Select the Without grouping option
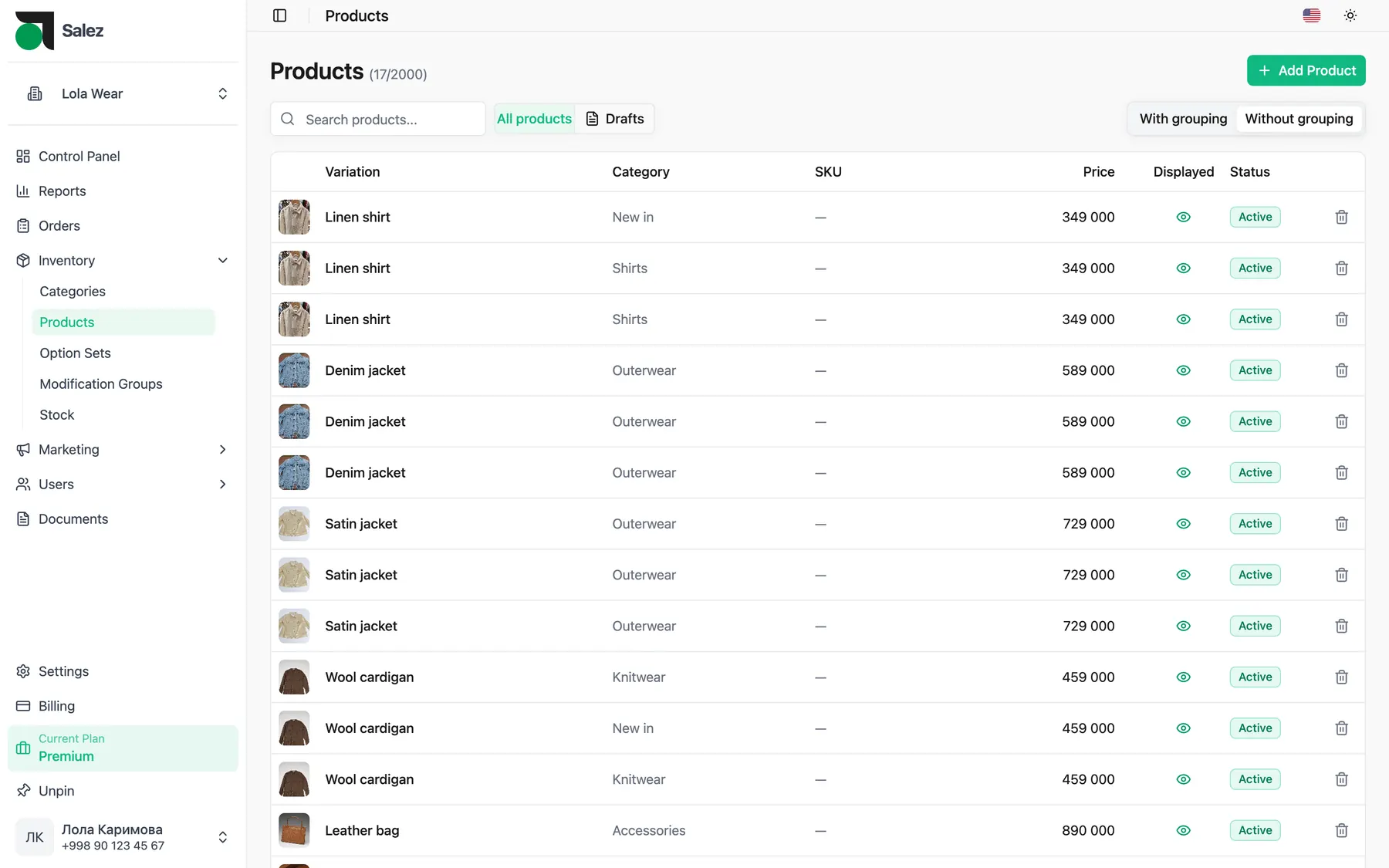 coord(1299,119)
